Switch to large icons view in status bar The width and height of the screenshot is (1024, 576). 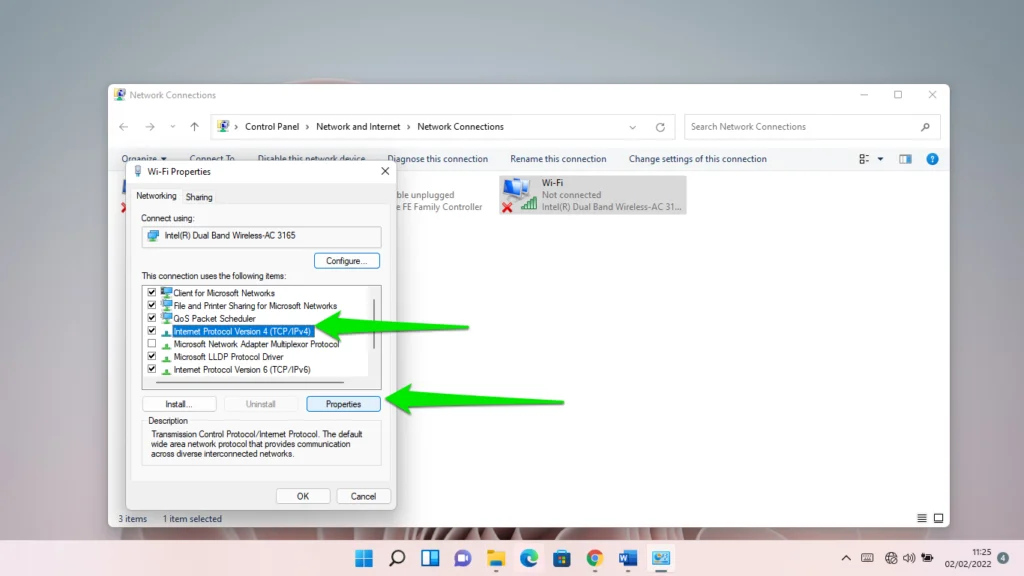point(938,518)
